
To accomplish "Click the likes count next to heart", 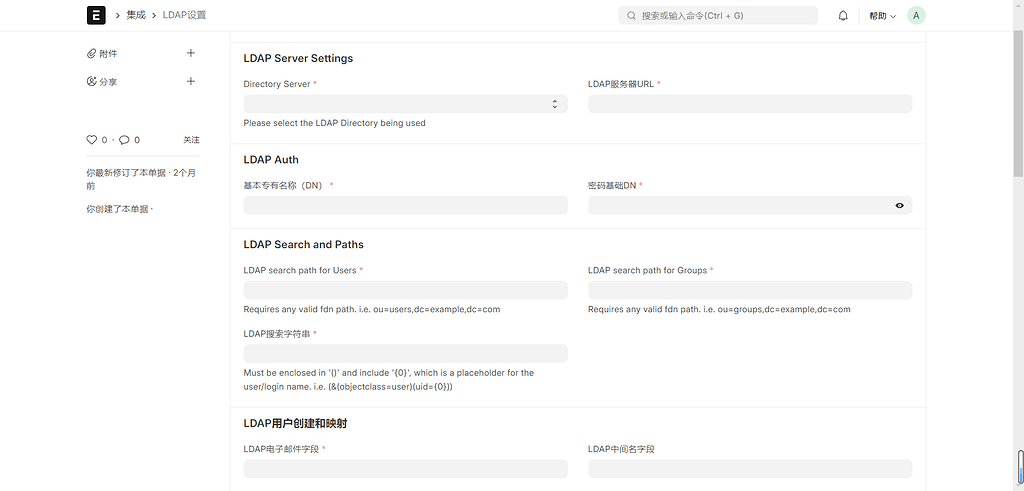I will coord(104,140).
